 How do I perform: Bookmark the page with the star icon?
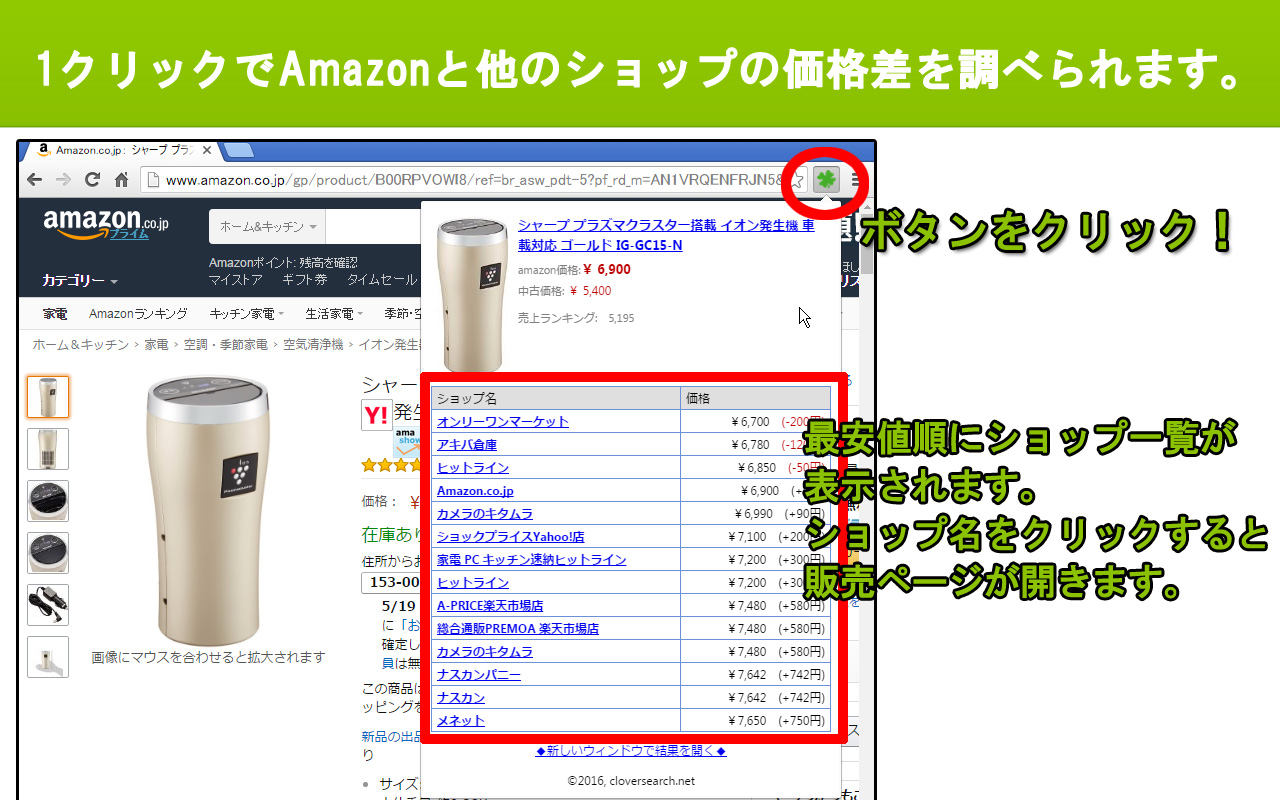point(797,180)
